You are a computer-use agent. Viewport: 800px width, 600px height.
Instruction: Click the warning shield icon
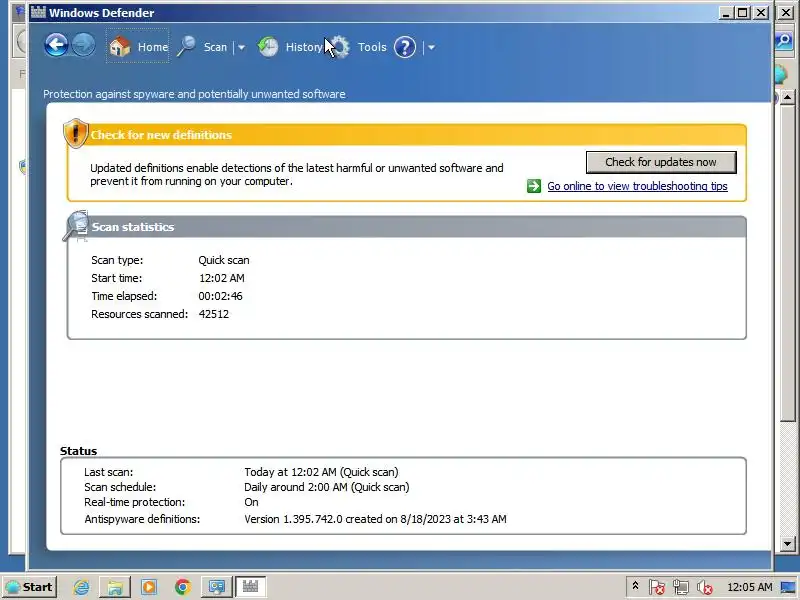click(x=76, y=133)
